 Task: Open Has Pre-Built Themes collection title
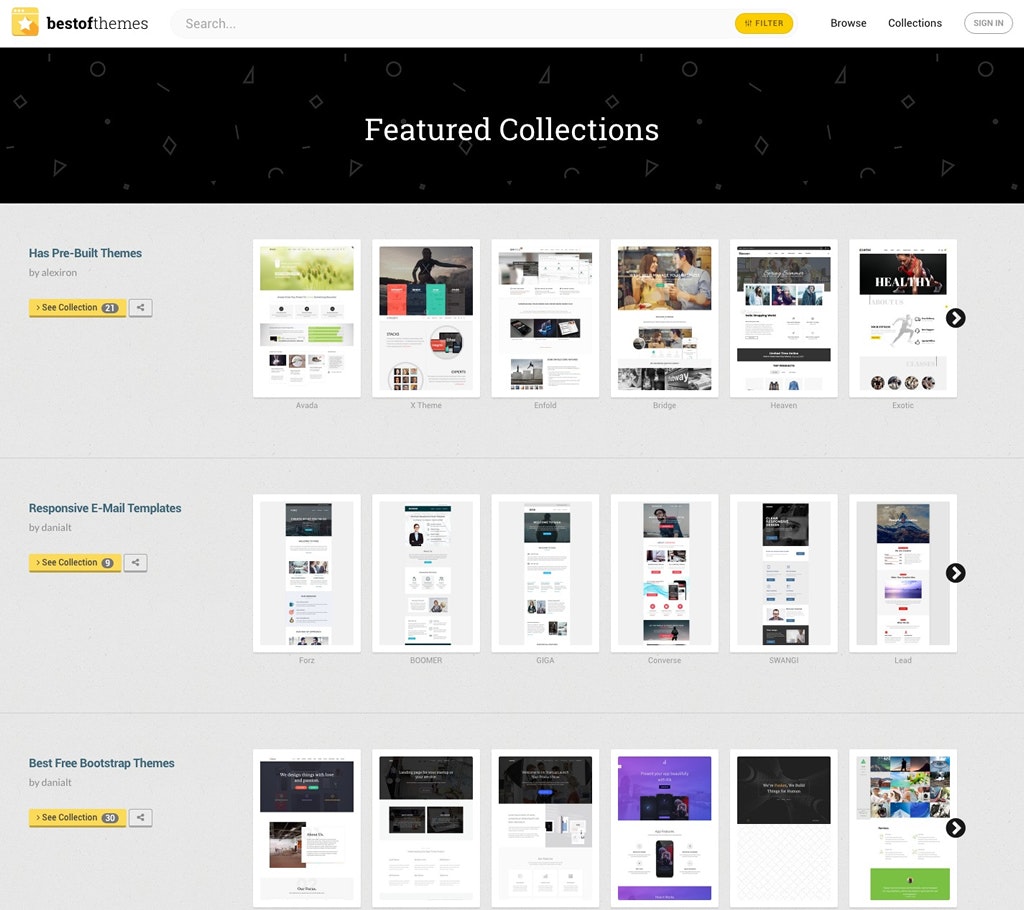pos(85,253)
